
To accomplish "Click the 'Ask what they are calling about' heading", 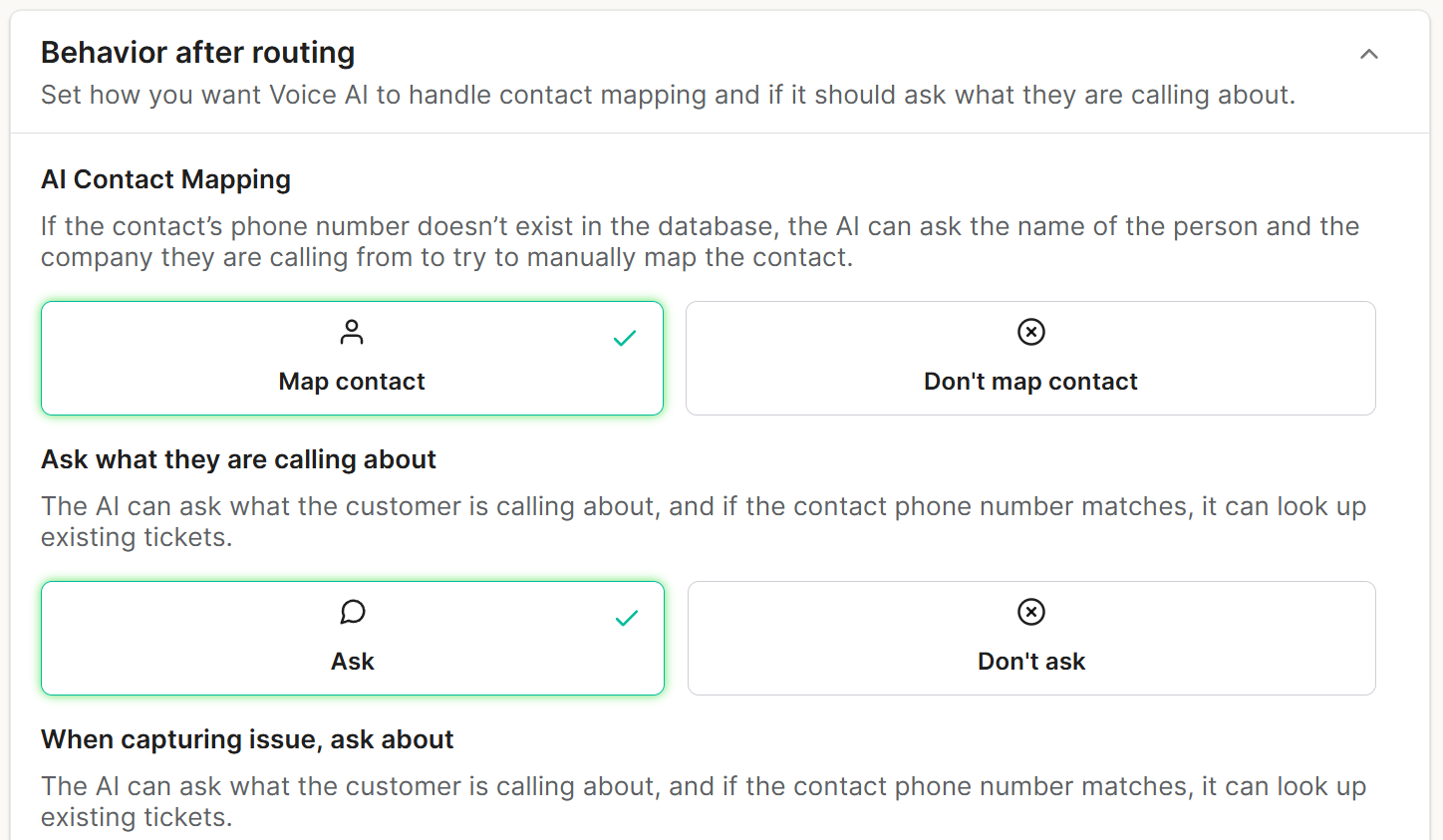I will [238, 459].
